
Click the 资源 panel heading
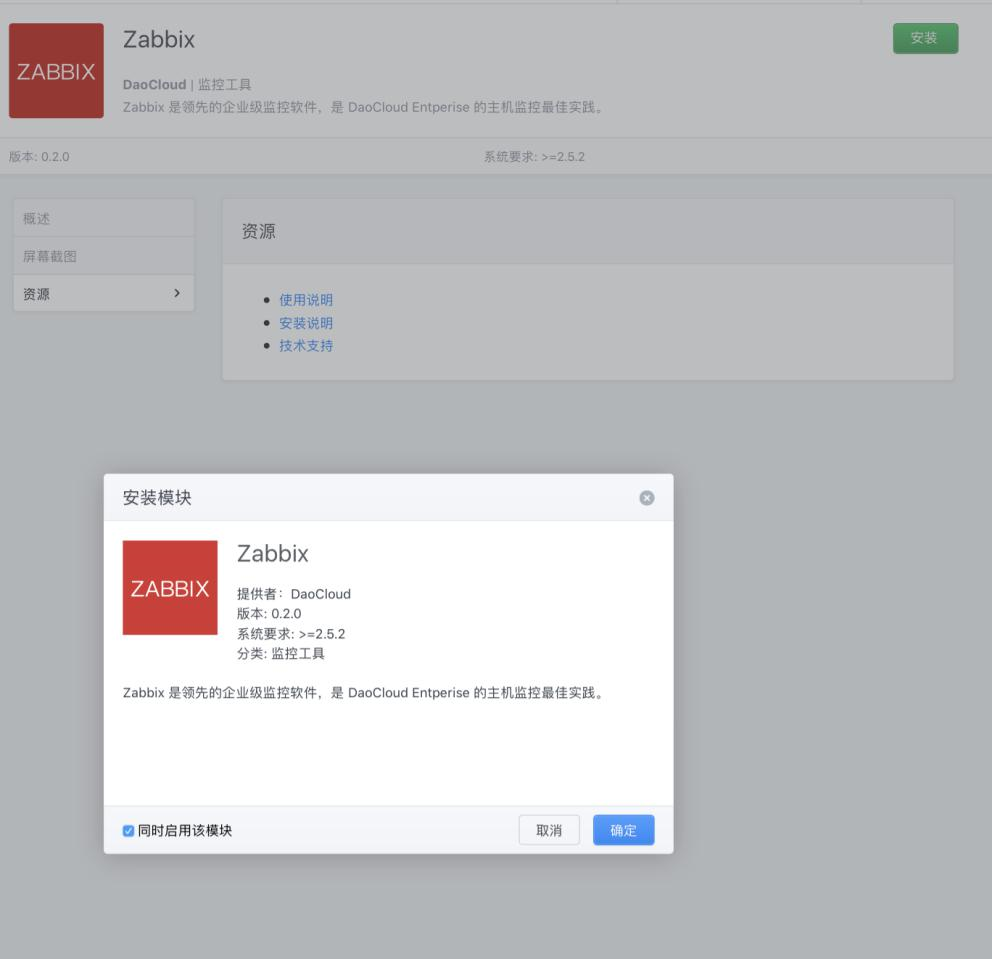click(x=259, y=232)
